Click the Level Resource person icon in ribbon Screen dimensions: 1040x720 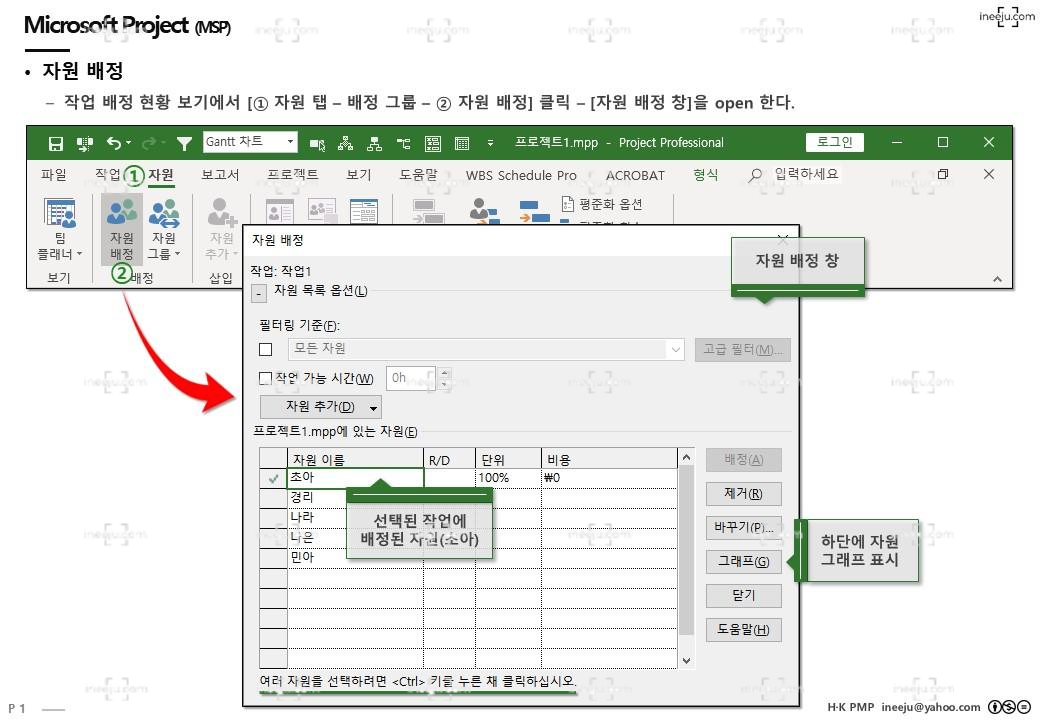tap(484, 211)
